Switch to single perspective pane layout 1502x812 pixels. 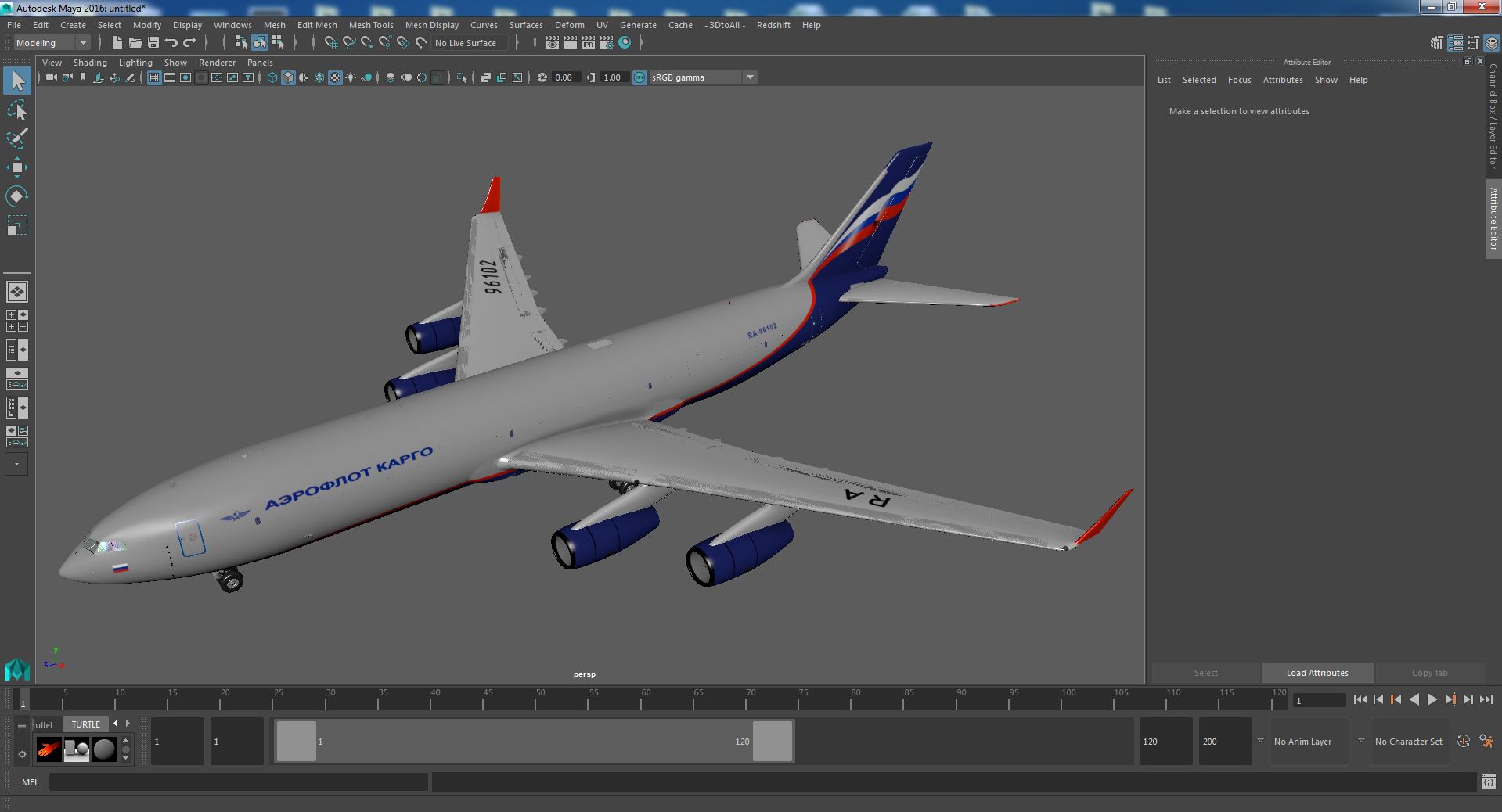coord(17,292)
